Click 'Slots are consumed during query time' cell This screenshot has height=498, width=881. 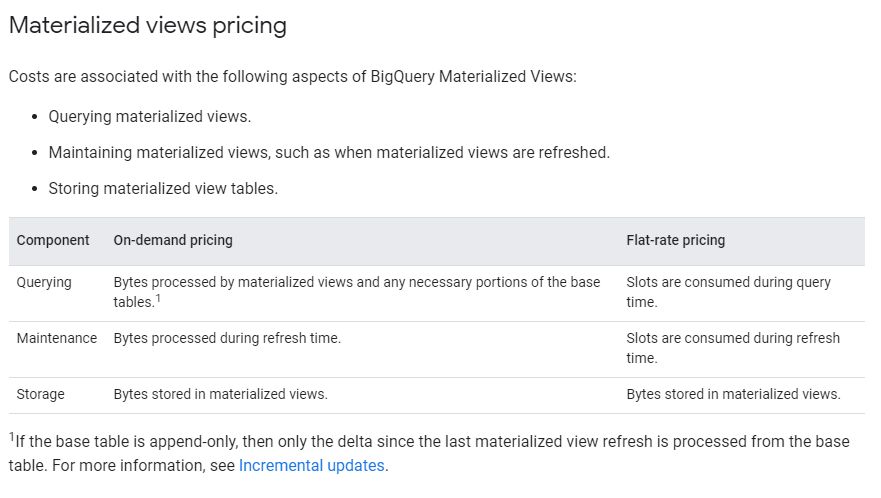tap(728, 292)
